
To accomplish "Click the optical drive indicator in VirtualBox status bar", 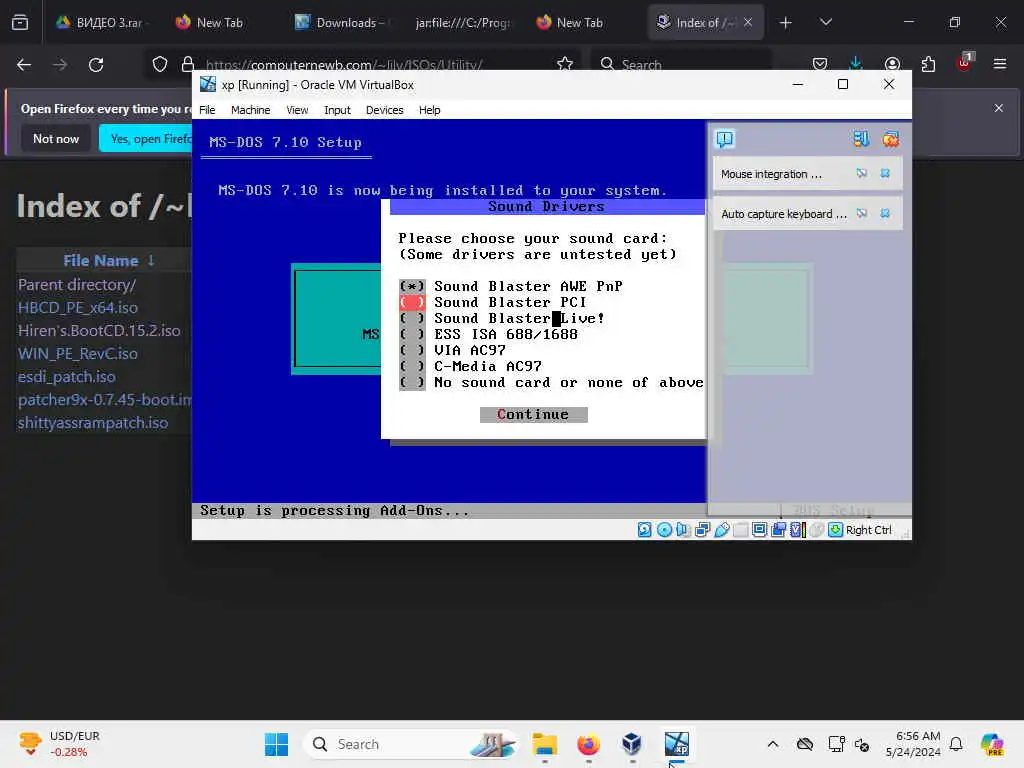I will click(664, 530).
